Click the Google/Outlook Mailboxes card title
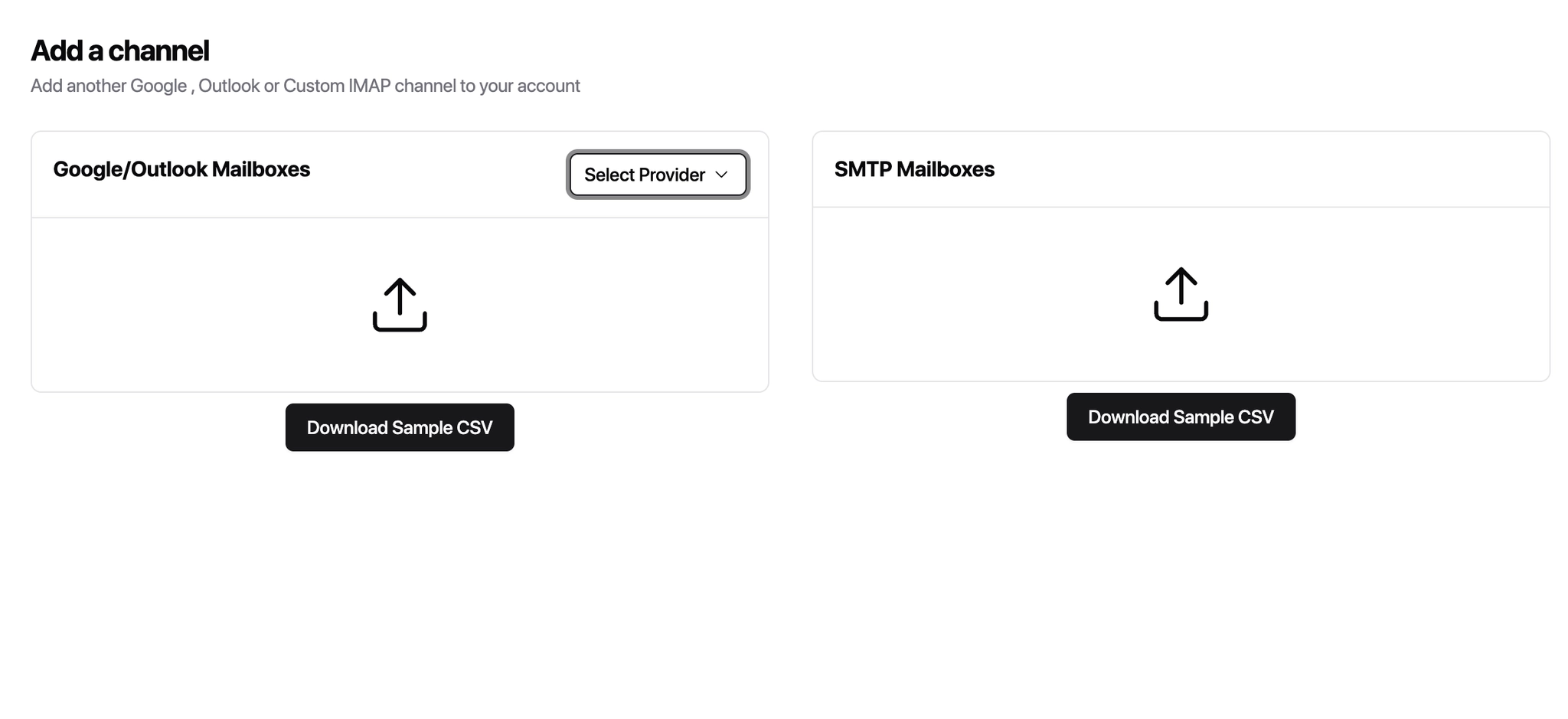The image size is (1568, 719). 181,169
